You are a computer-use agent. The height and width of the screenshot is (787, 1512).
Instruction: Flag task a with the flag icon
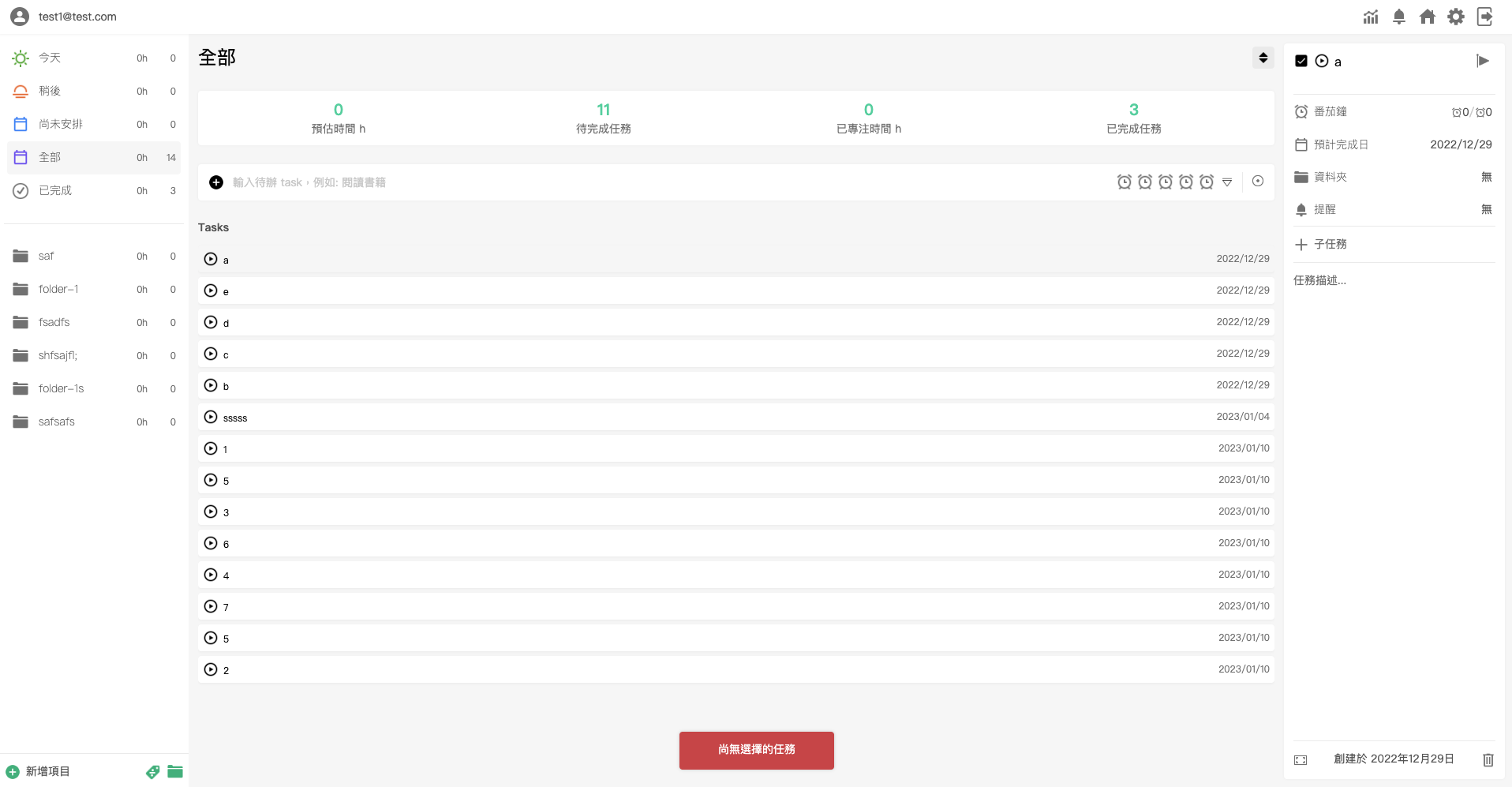pyautogui.click(x=1483, y=61)
